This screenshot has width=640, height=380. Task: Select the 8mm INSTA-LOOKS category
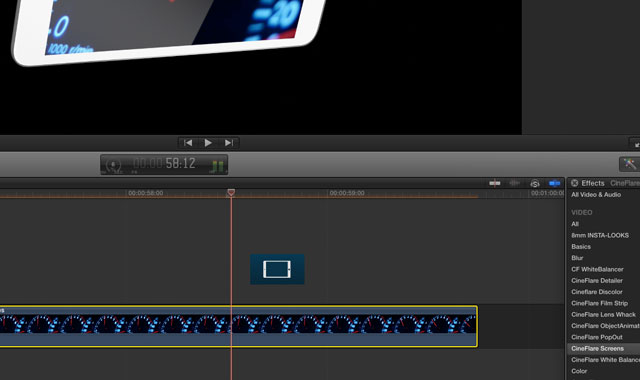pos(600,236)
